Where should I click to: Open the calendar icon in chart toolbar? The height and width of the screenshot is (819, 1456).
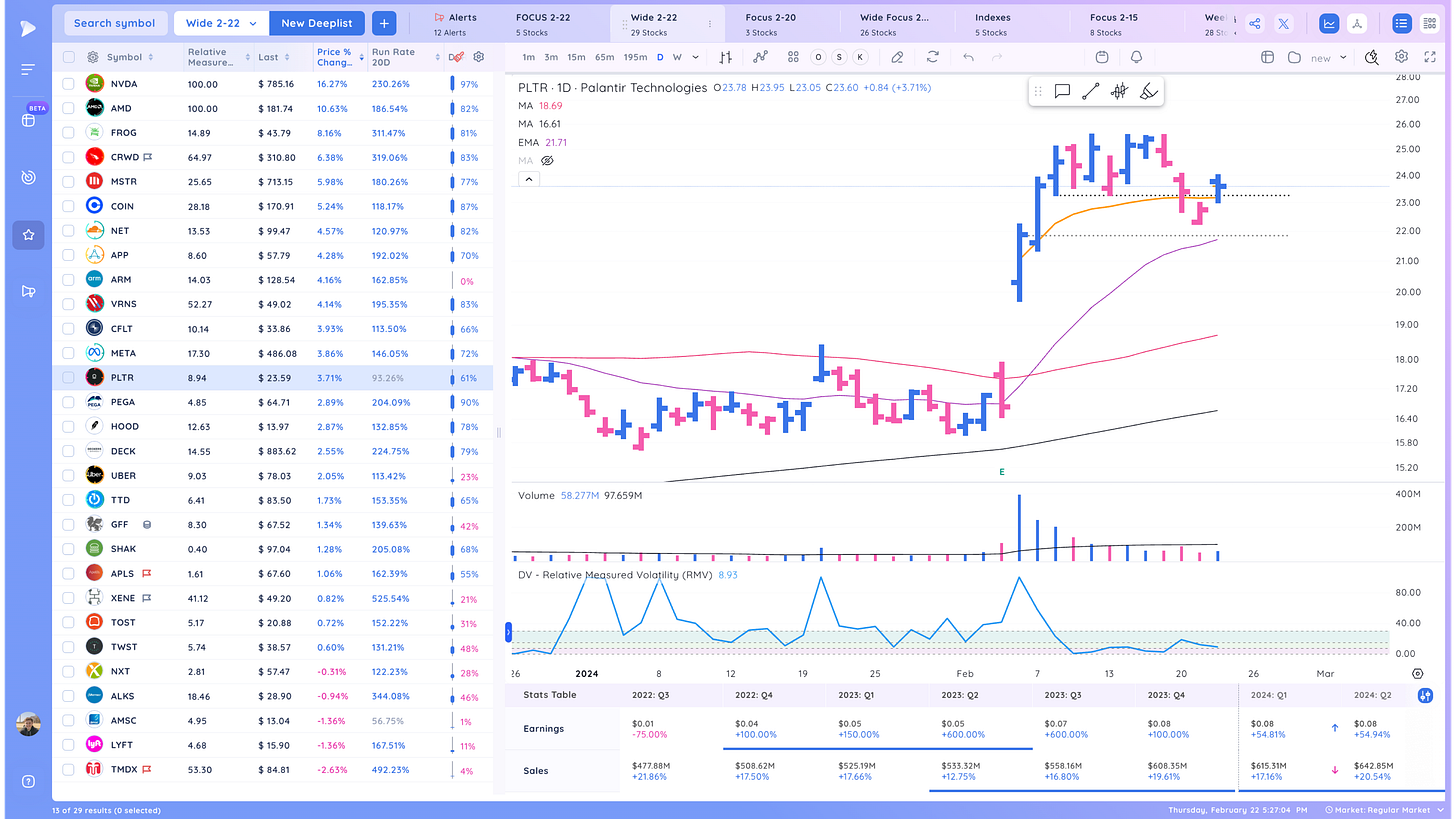click(x=1102, y=57)
